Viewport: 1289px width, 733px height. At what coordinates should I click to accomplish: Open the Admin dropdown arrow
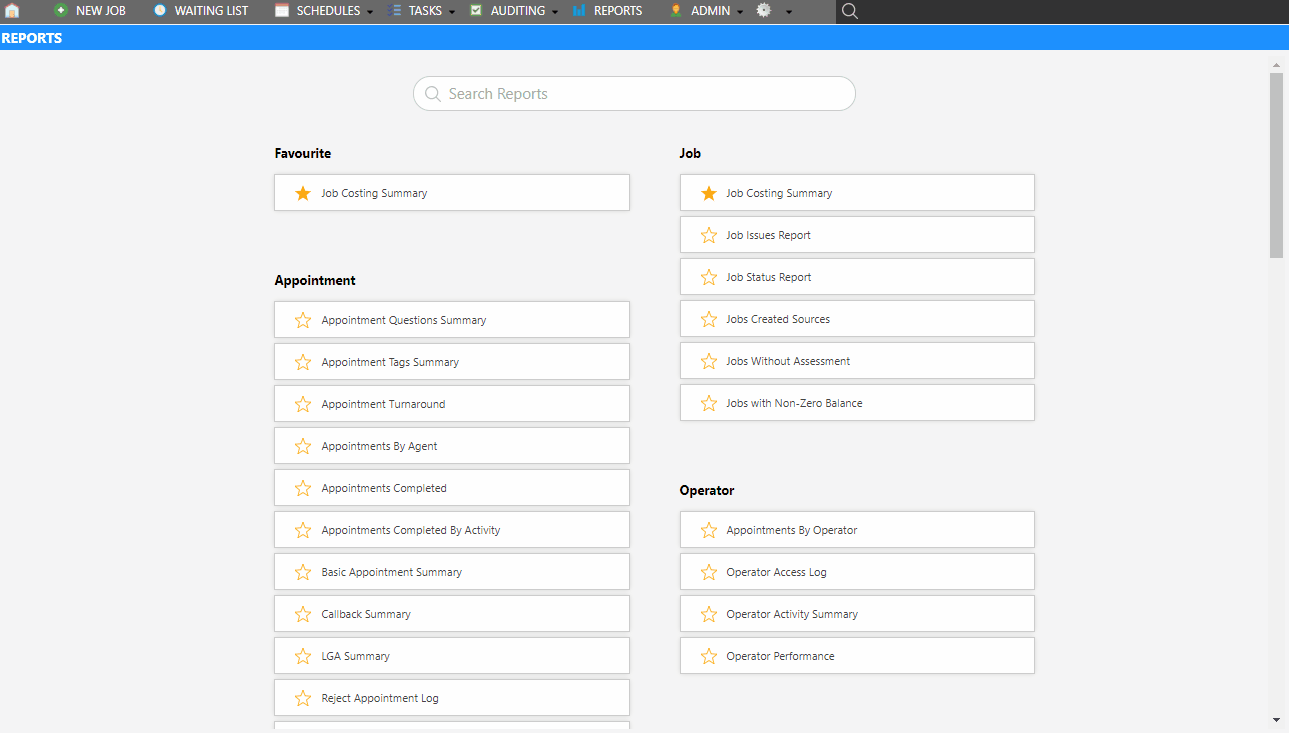740,12
